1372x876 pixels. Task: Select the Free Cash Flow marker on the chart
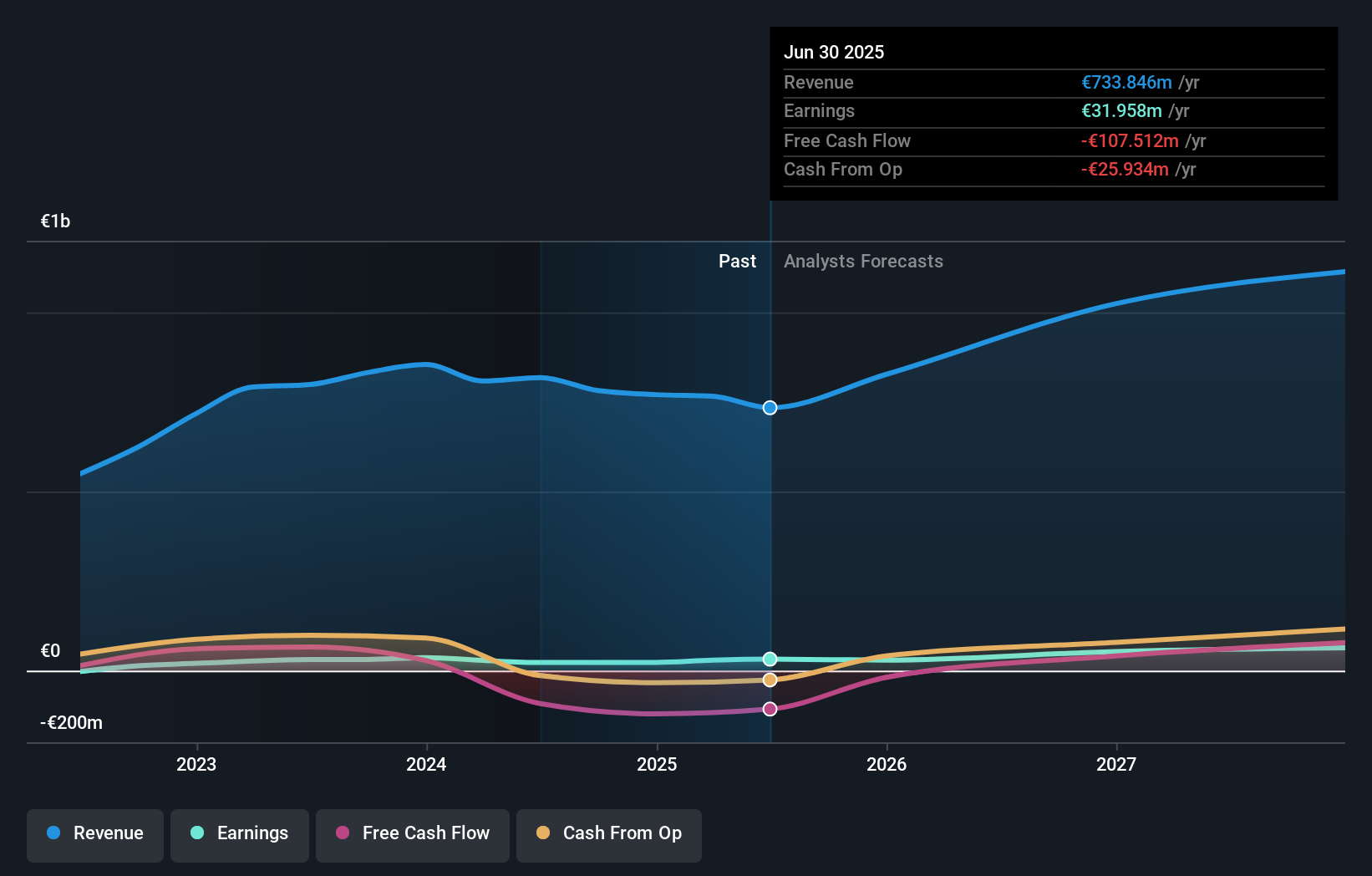(x=770, y=709)
